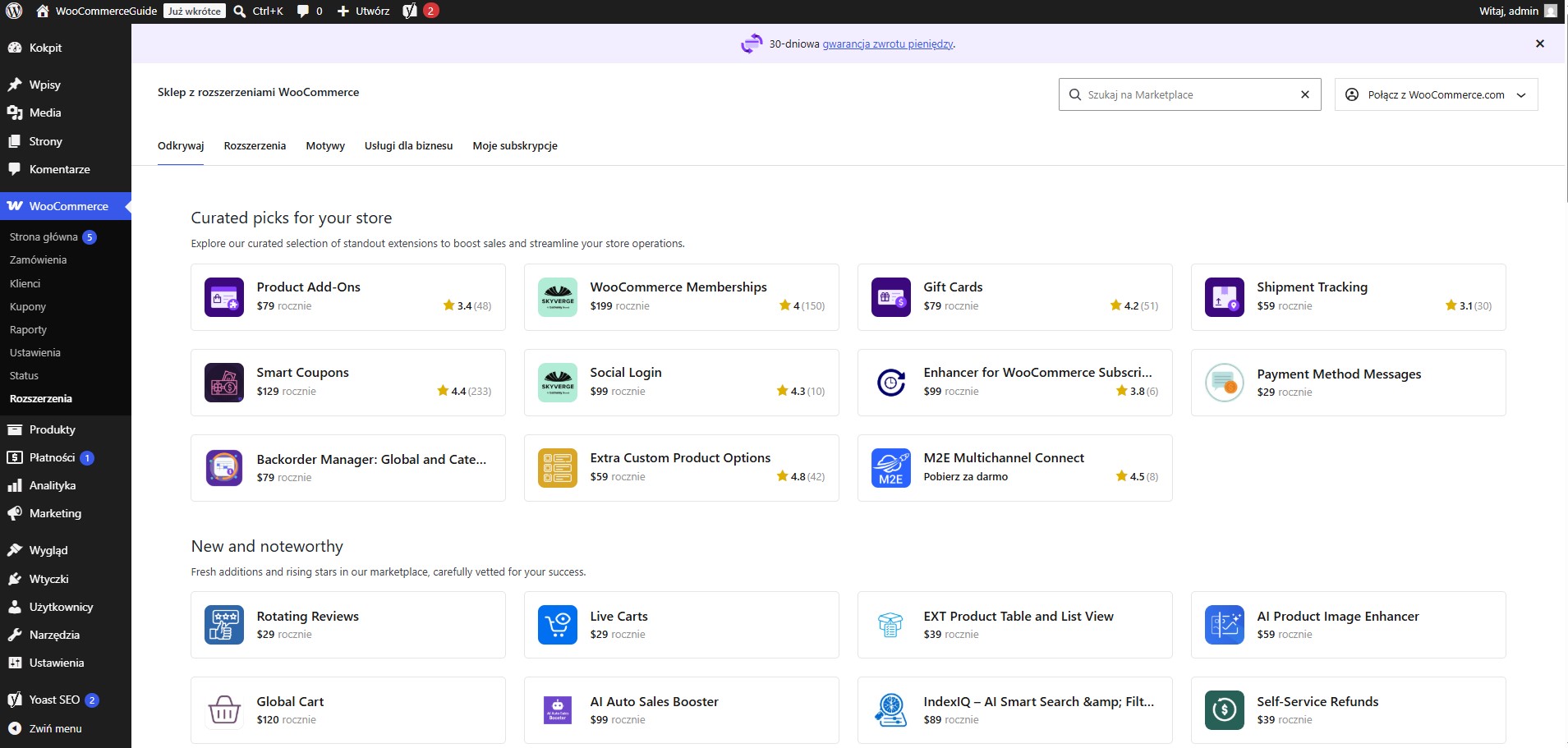This screenshot has height=748, width=1568.
Task: Click the AI Auto Sales Booster icon
Action: pos(558,710)
